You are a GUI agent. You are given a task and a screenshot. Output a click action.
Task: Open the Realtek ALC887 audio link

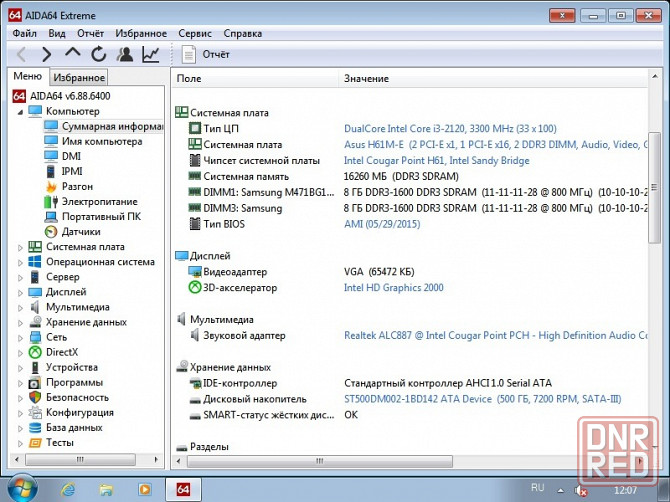coord(496,335)
